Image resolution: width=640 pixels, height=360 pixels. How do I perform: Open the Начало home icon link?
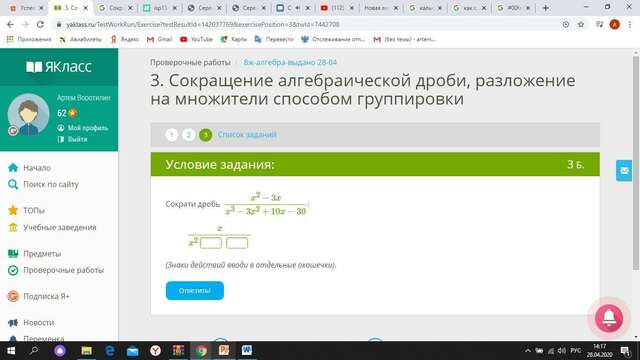tap(13, 168)
